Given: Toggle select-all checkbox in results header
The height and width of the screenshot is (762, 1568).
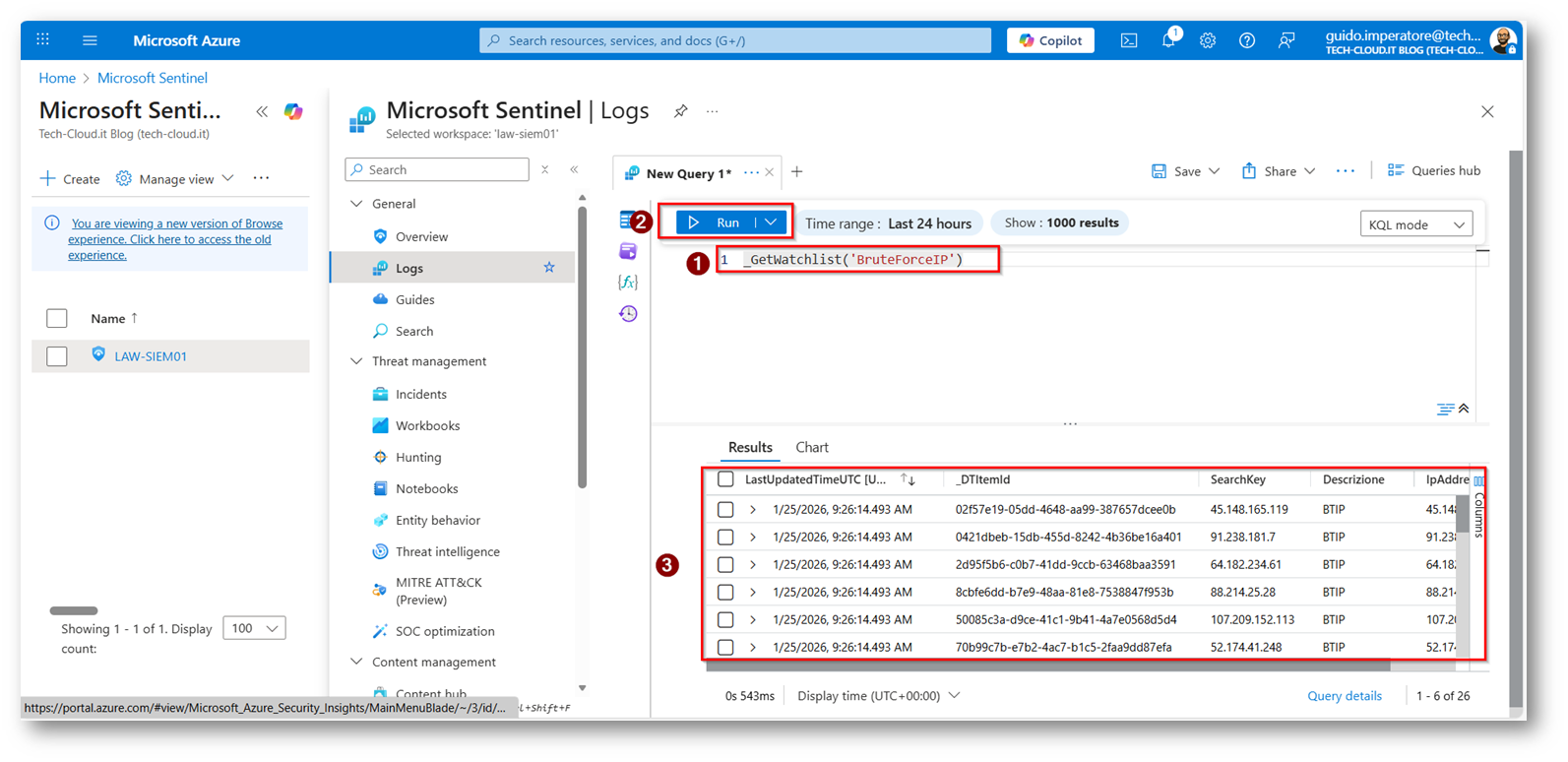Looking at the screenshot, I should coord(725,479).
